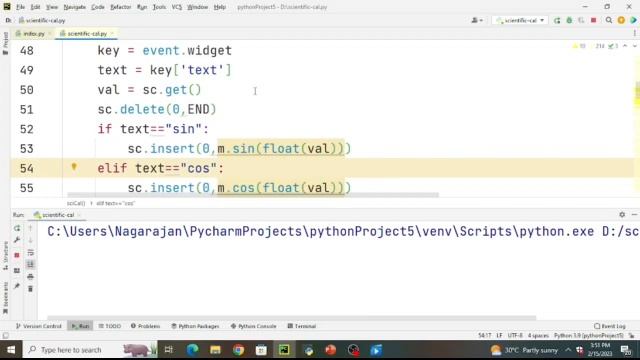Click 4 spaces indent setting

tap(538, 336)
